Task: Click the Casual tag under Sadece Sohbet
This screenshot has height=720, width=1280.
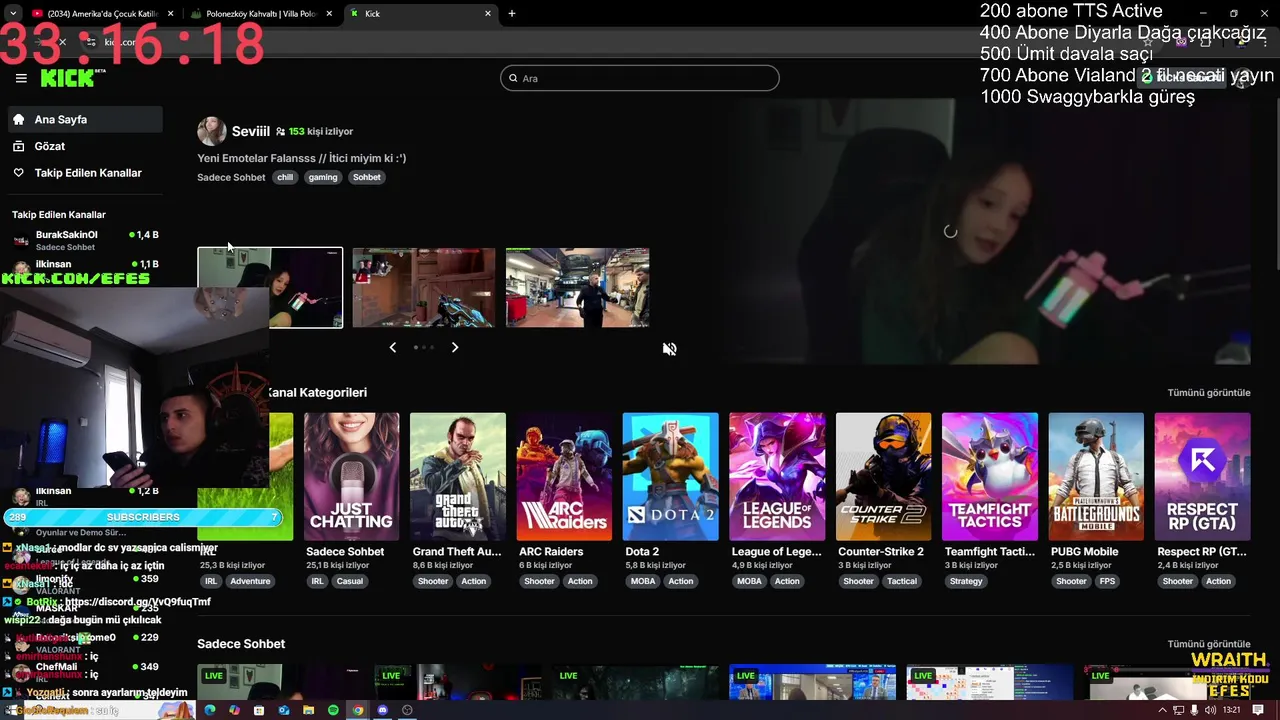Action: 350,581
